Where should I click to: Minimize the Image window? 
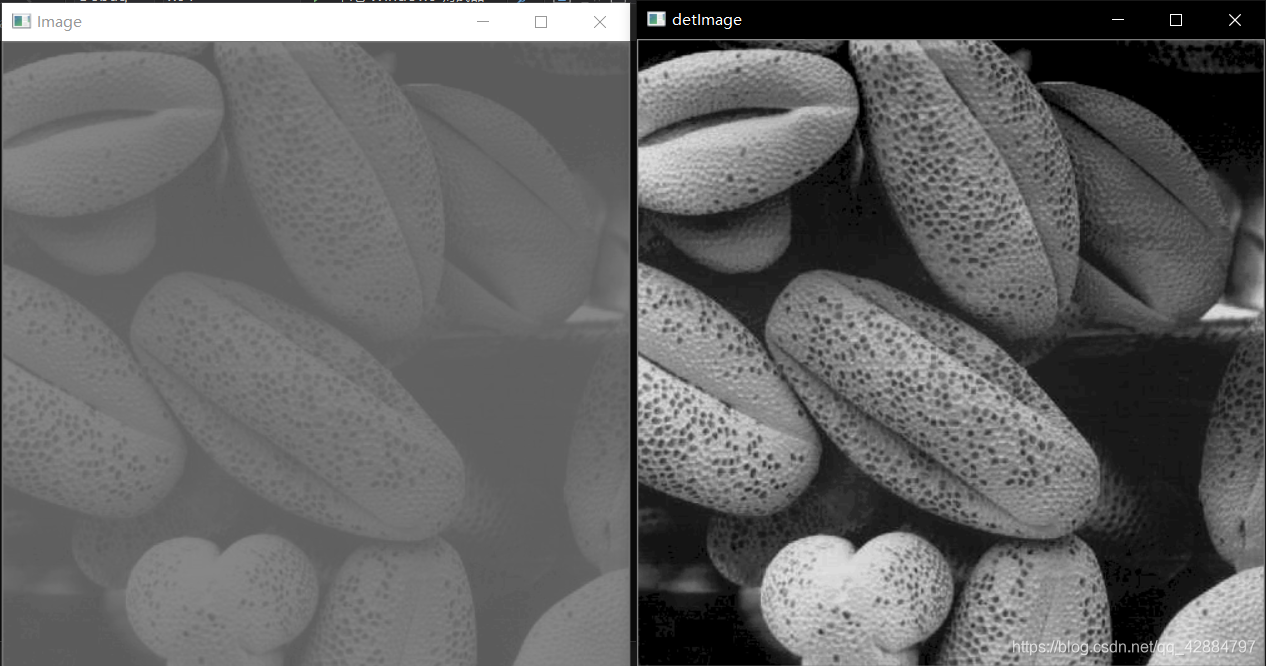(x=483, y=22)
